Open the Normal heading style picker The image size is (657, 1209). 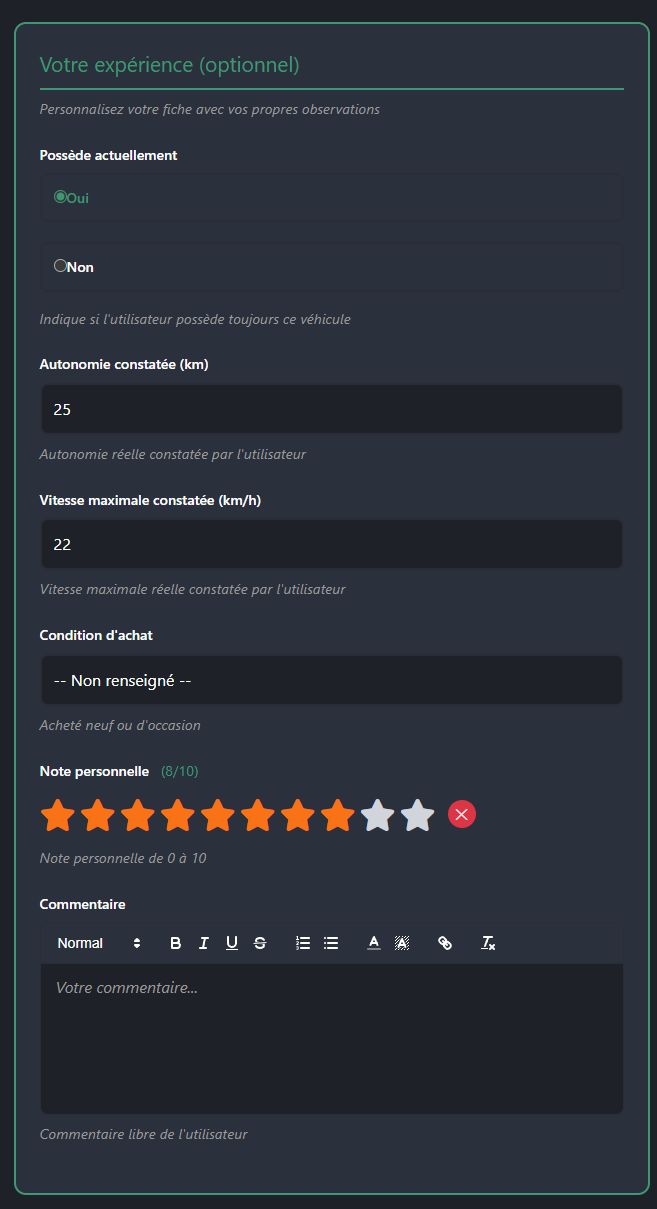pos(98,943)
